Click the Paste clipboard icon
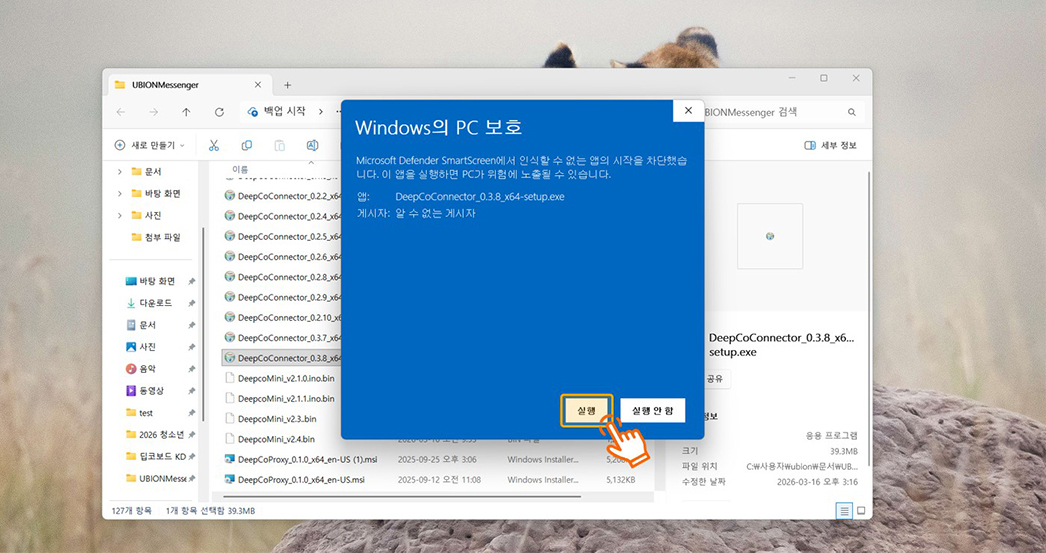 [280, 145]
